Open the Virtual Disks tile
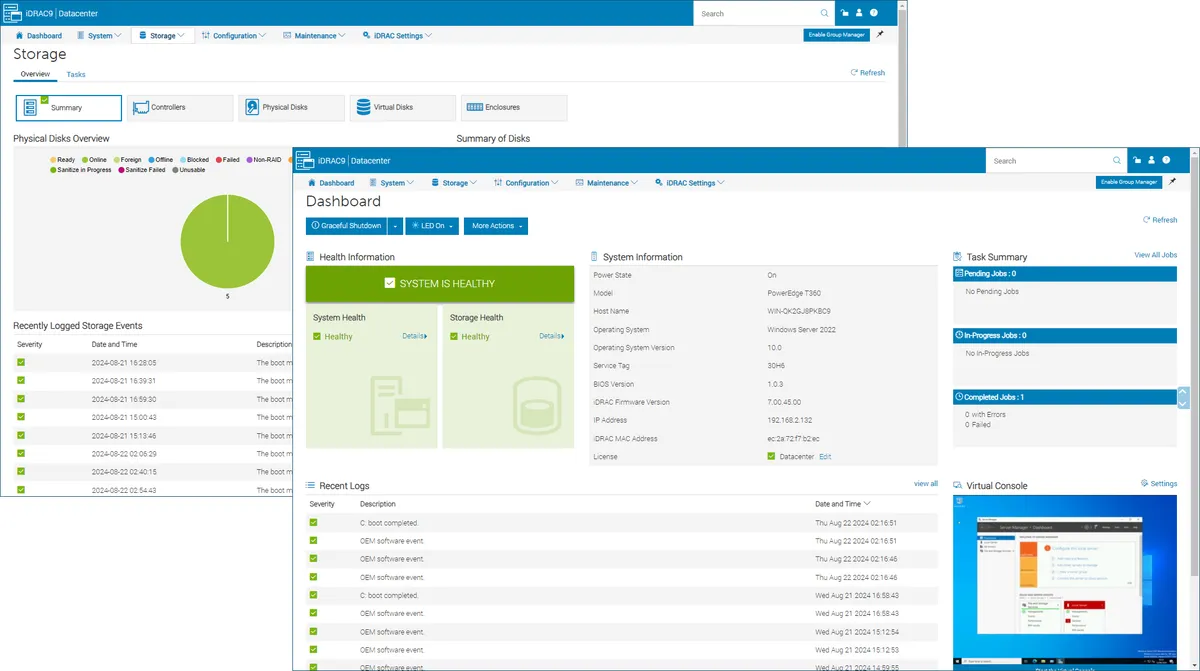The image size is (1200, 671). point(403,107)
